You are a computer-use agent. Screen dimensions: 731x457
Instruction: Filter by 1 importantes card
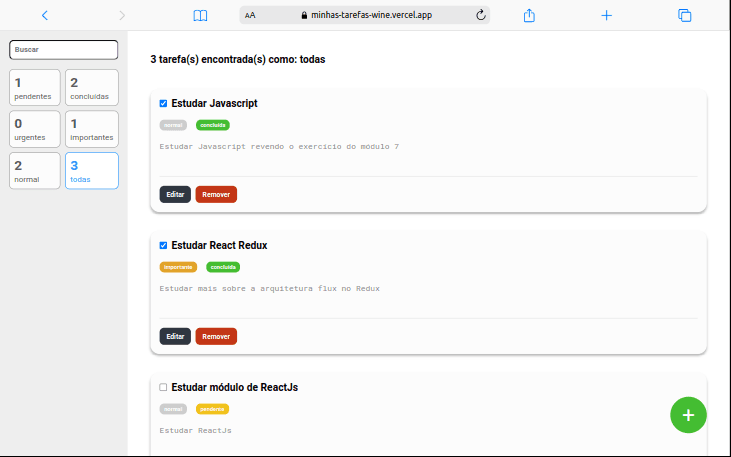coord(92,129)
